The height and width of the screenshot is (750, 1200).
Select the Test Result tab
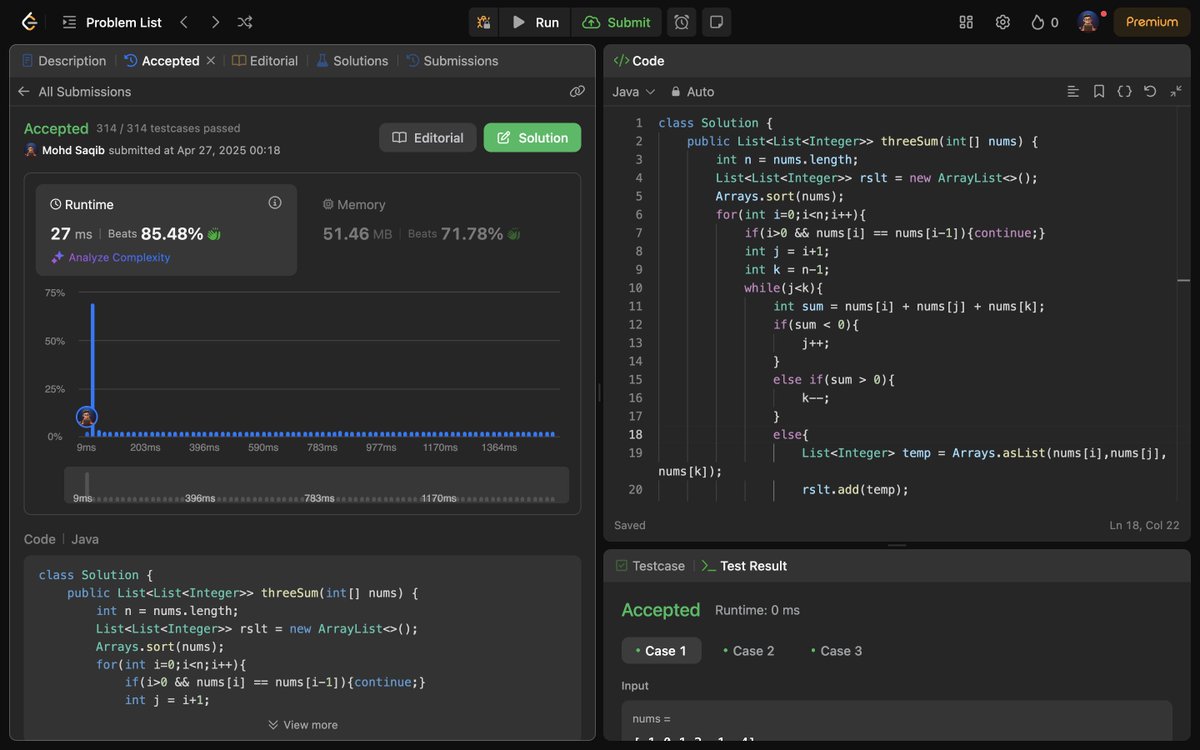pyautogui.click(x=744, y=566)
